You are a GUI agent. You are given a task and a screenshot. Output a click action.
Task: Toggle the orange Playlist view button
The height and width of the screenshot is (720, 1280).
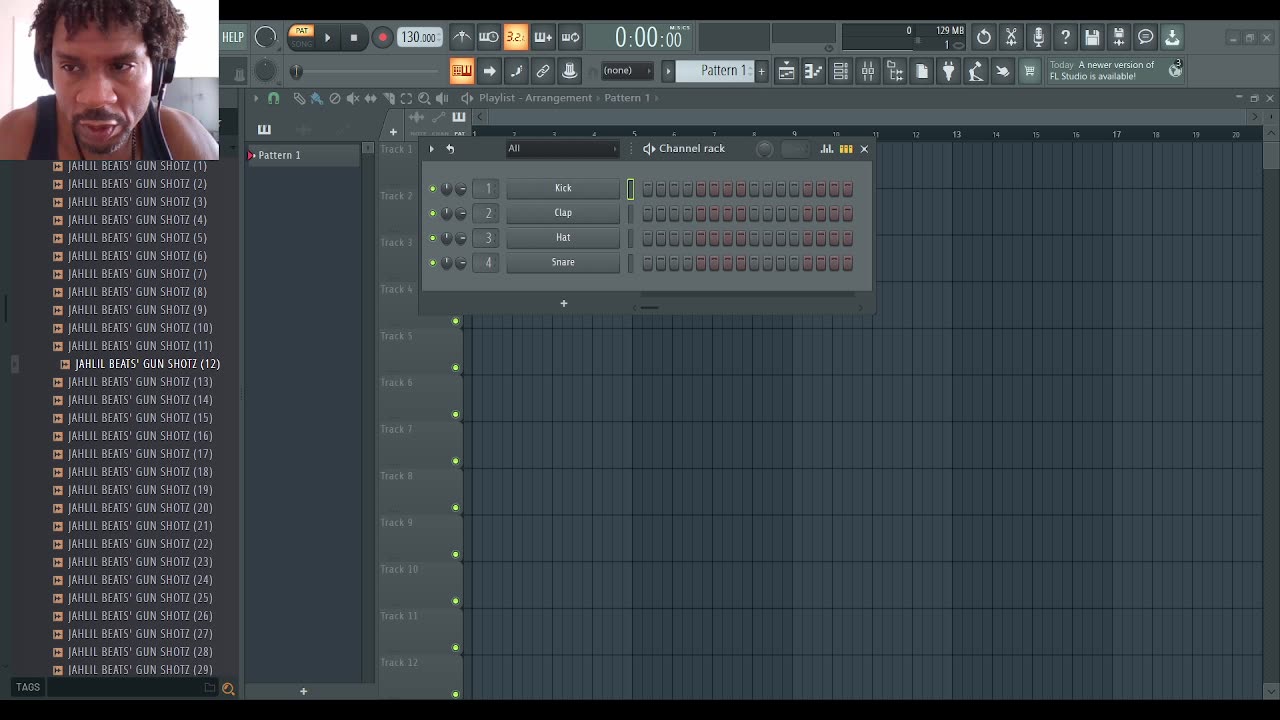click(x=461, y=70)
